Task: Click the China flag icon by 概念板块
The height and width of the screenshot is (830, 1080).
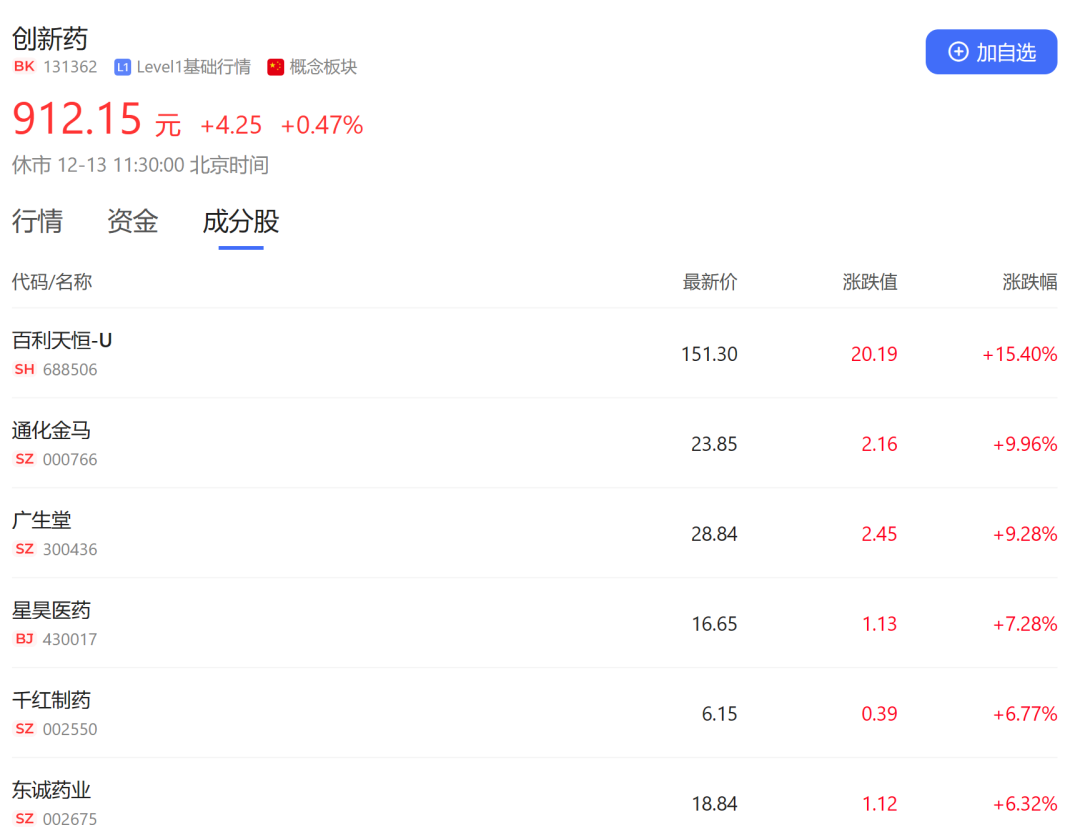Action: [276, 67]
